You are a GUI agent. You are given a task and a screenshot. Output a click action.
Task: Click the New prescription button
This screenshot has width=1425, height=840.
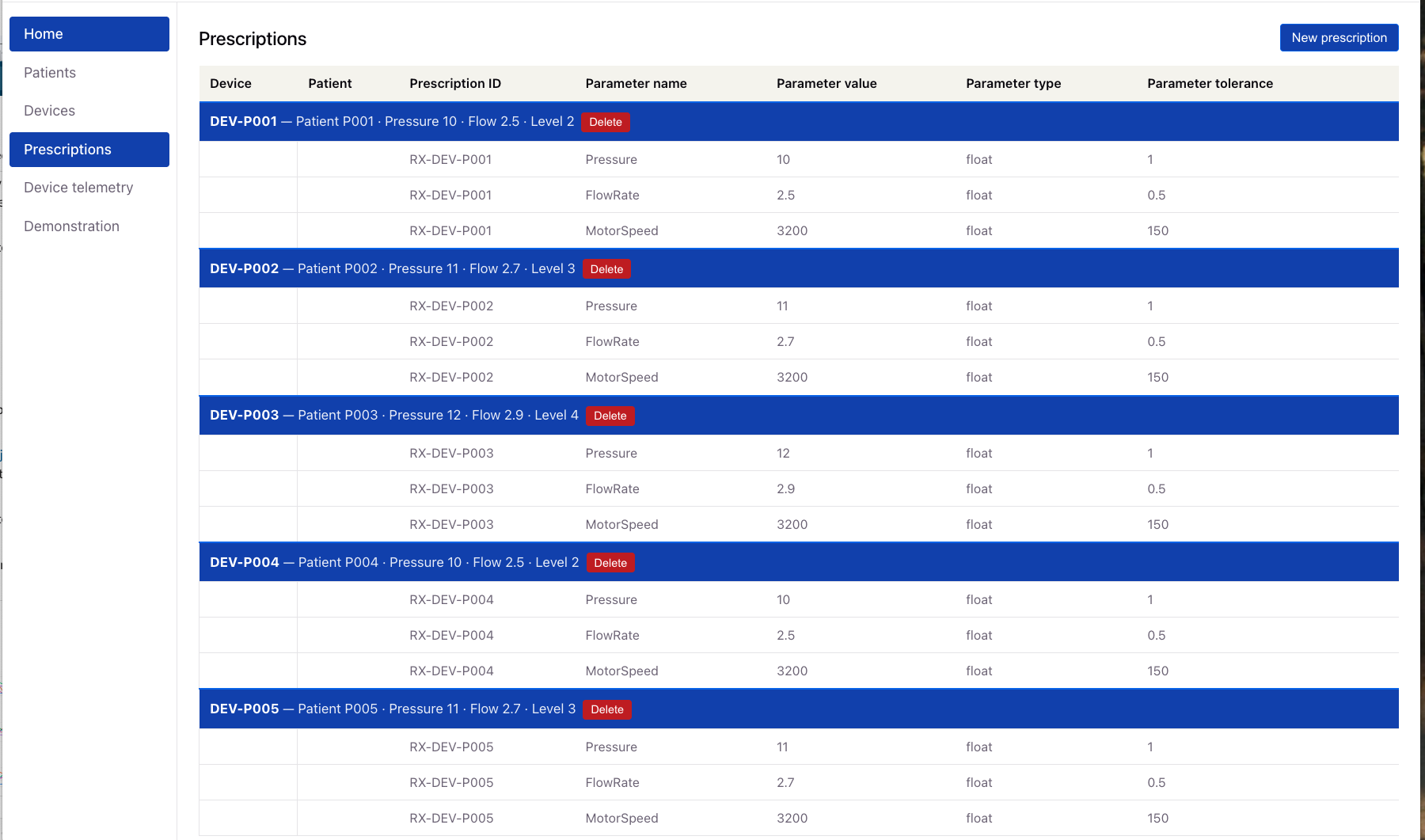pyautogui.click(x=1339, y=38)
